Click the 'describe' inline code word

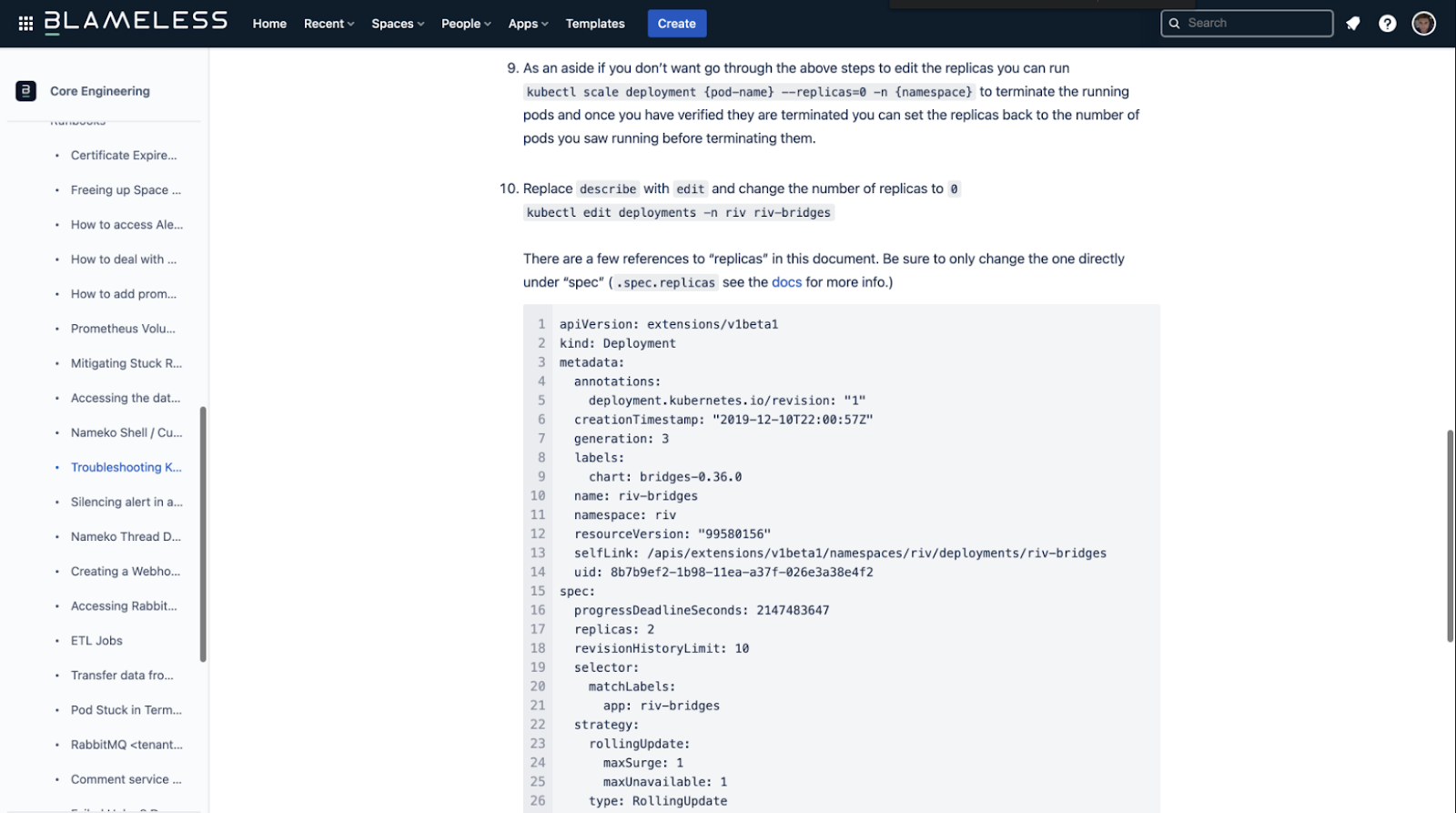pyautogui.click(x=608, y=188)
